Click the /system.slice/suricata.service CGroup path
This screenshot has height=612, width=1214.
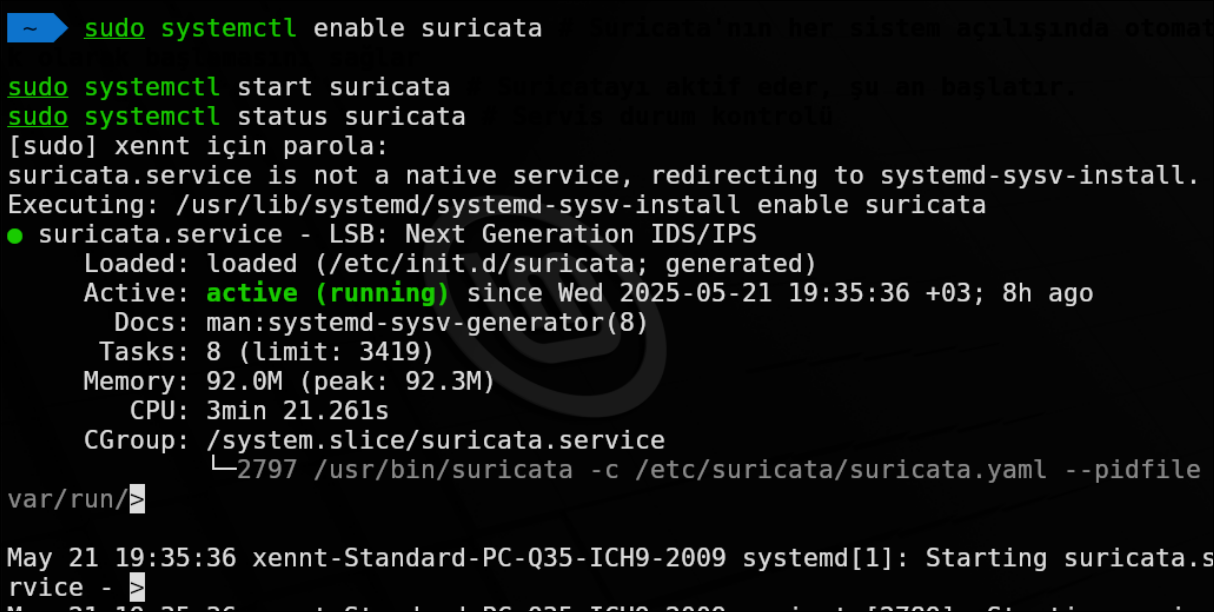[x=435, y=440]
